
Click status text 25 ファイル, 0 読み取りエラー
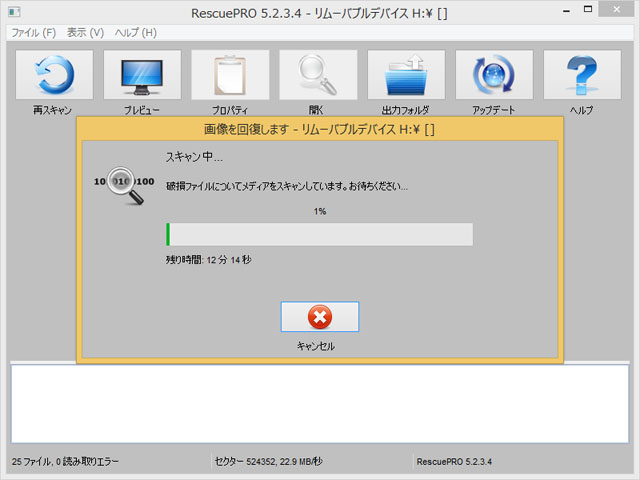click(65, 462)
